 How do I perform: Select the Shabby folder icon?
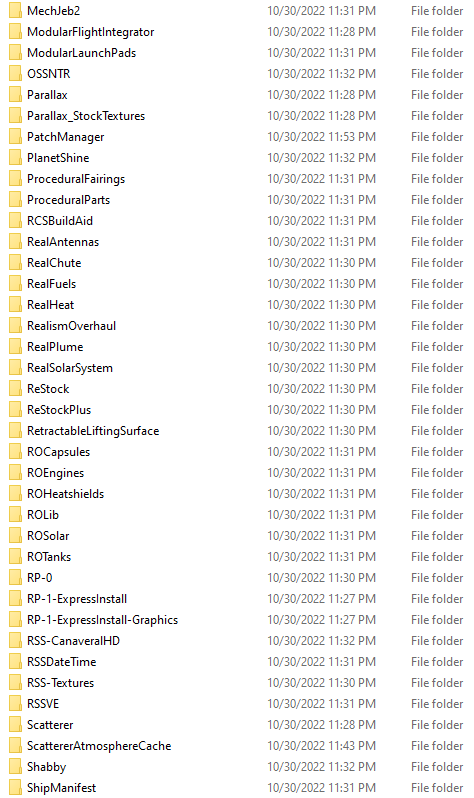click(15, 766)
